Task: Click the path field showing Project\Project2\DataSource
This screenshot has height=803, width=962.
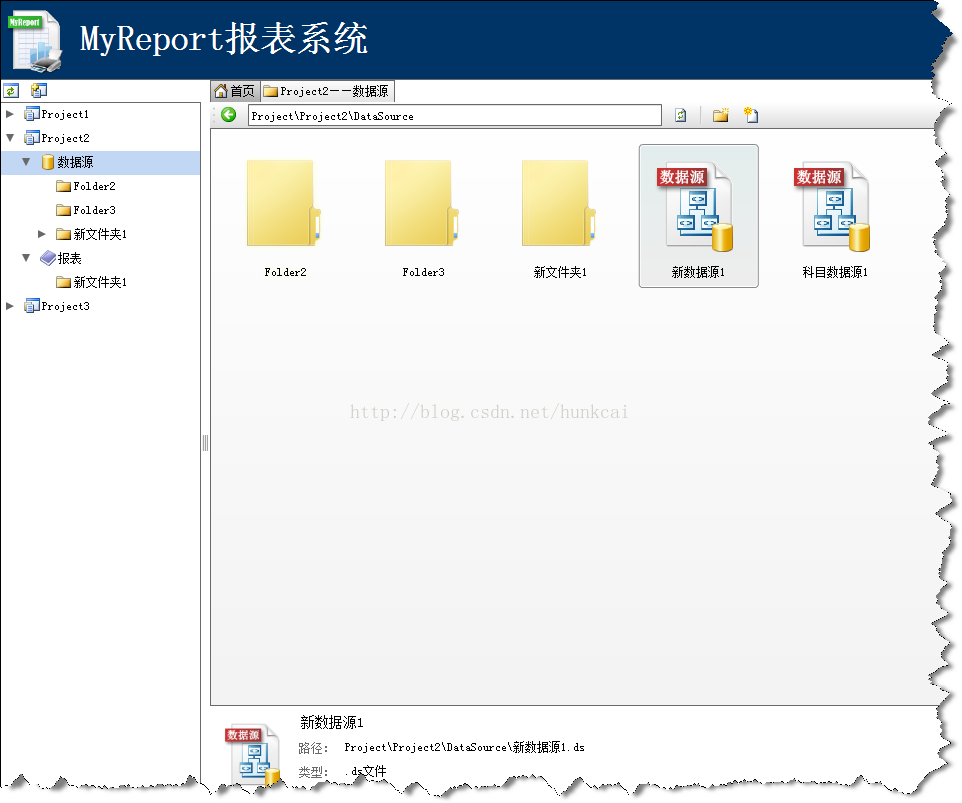Action: (x=455, y=115)
